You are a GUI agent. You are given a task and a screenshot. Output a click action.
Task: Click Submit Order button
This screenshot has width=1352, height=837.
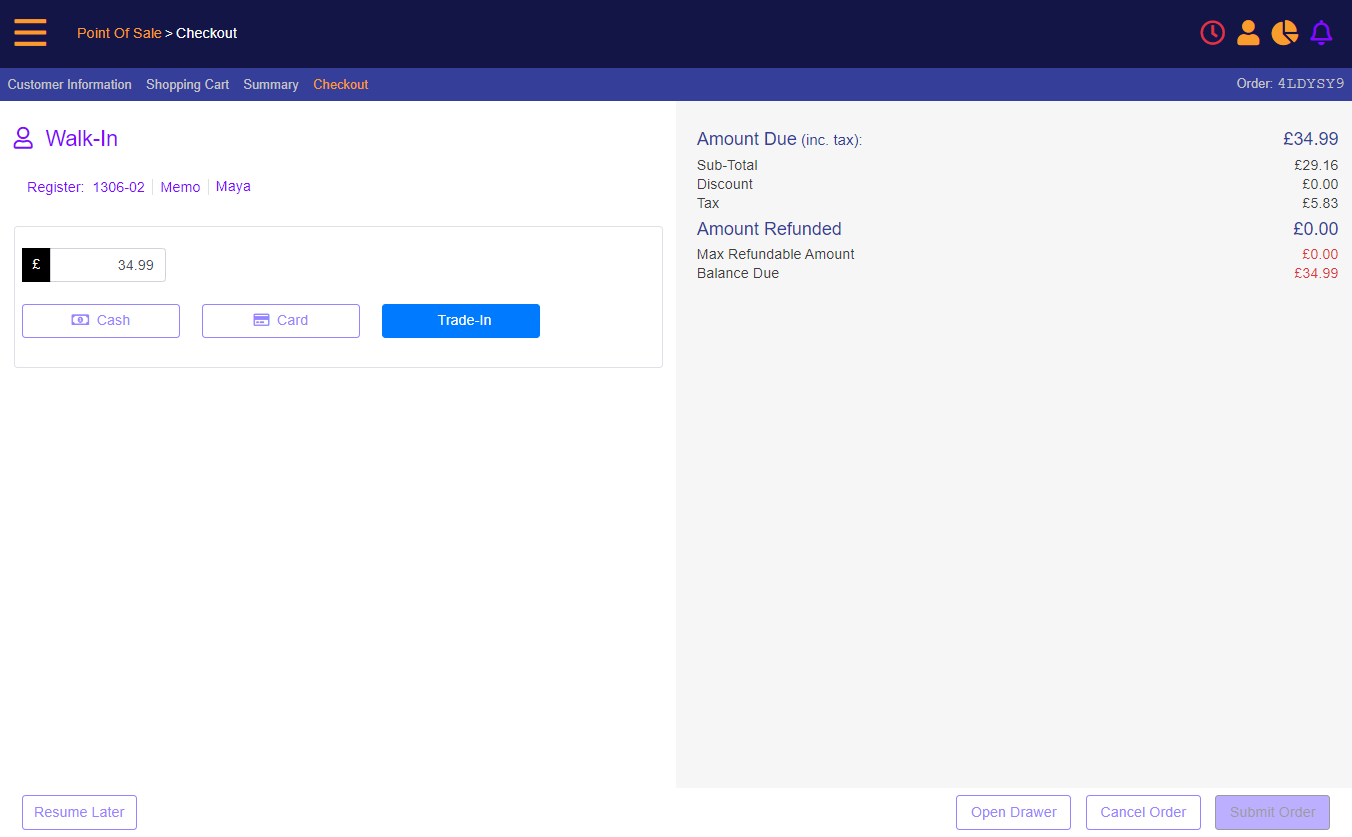click(x=1272, y=813)
